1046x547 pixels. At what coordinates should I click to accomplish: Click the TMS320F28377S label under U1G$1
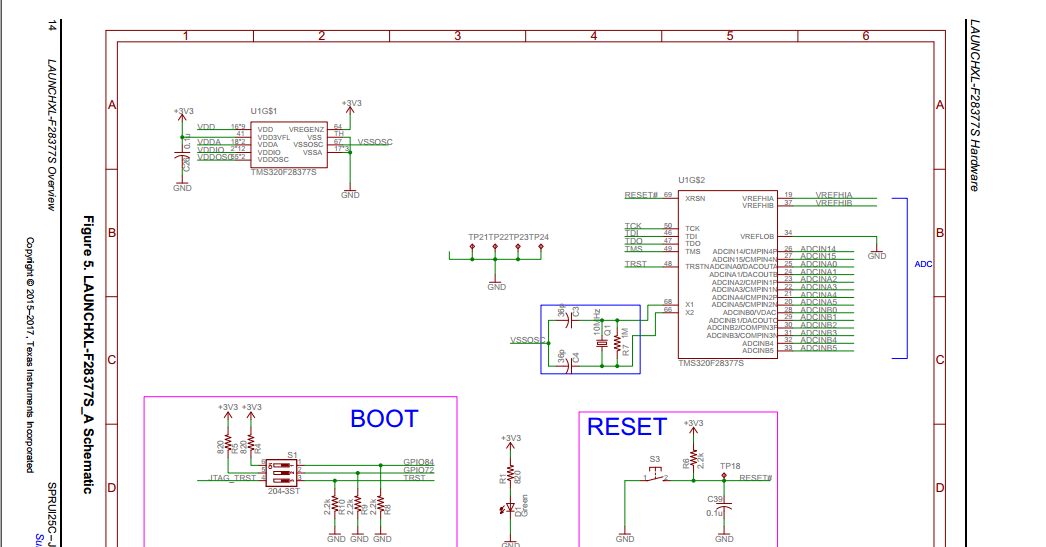[x=284, y=172]
